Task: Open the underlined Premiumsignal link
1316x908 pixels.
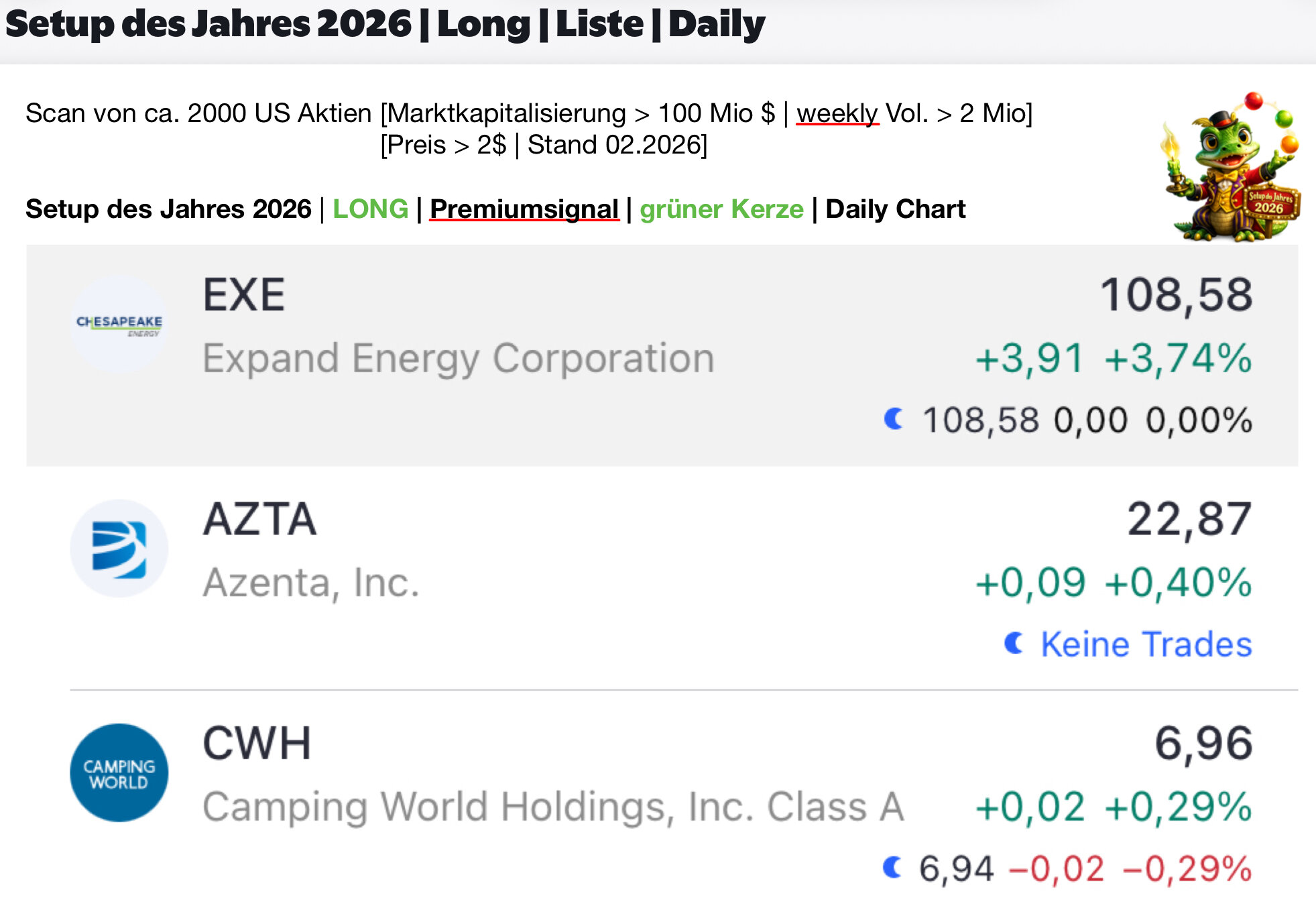Action: click(524, 209)
